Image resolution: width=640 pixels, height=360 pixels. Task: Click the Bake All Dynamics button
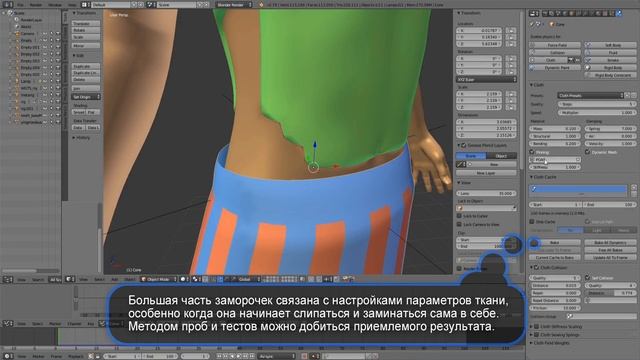coord(610,242)
